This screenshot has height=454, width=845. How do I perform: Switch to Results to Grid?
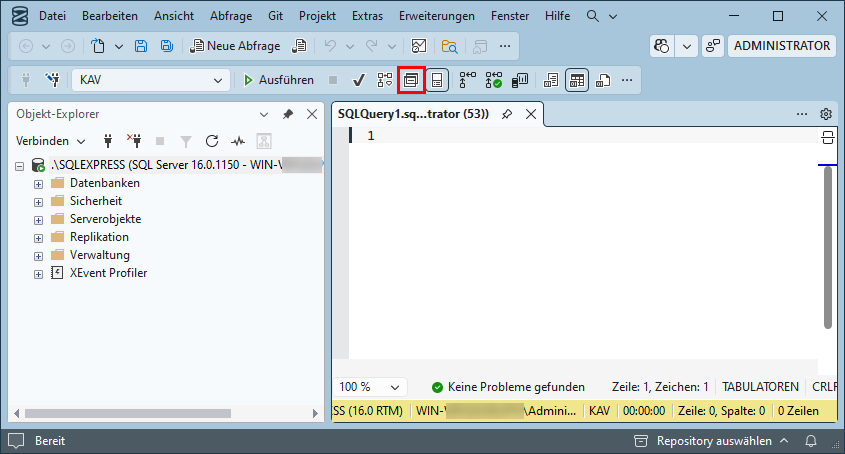coord(577,80)
